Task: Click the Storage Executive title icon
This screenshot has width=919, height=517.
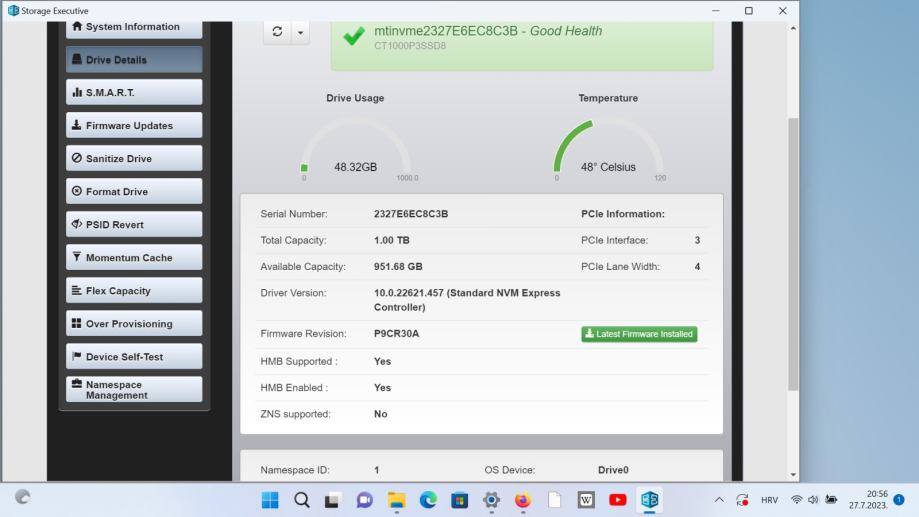Action: pyautogui.click(x=13, y=11)
